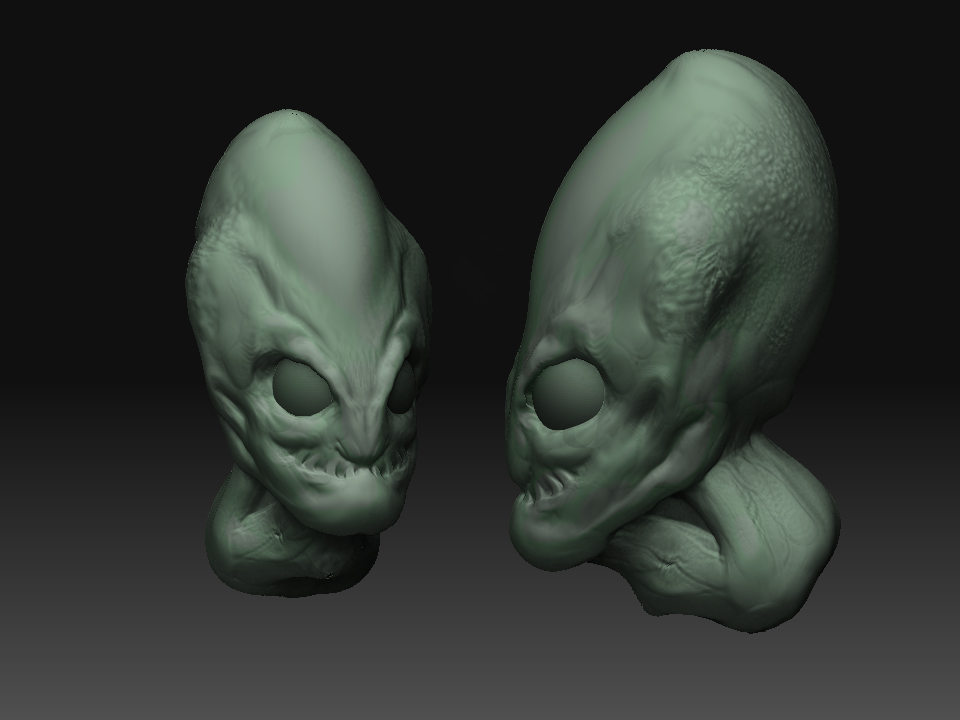Click the eyeball of the side-profile alien
This screenshot has width=960, height=720.
pyautogui.click(x=568, y=395)
